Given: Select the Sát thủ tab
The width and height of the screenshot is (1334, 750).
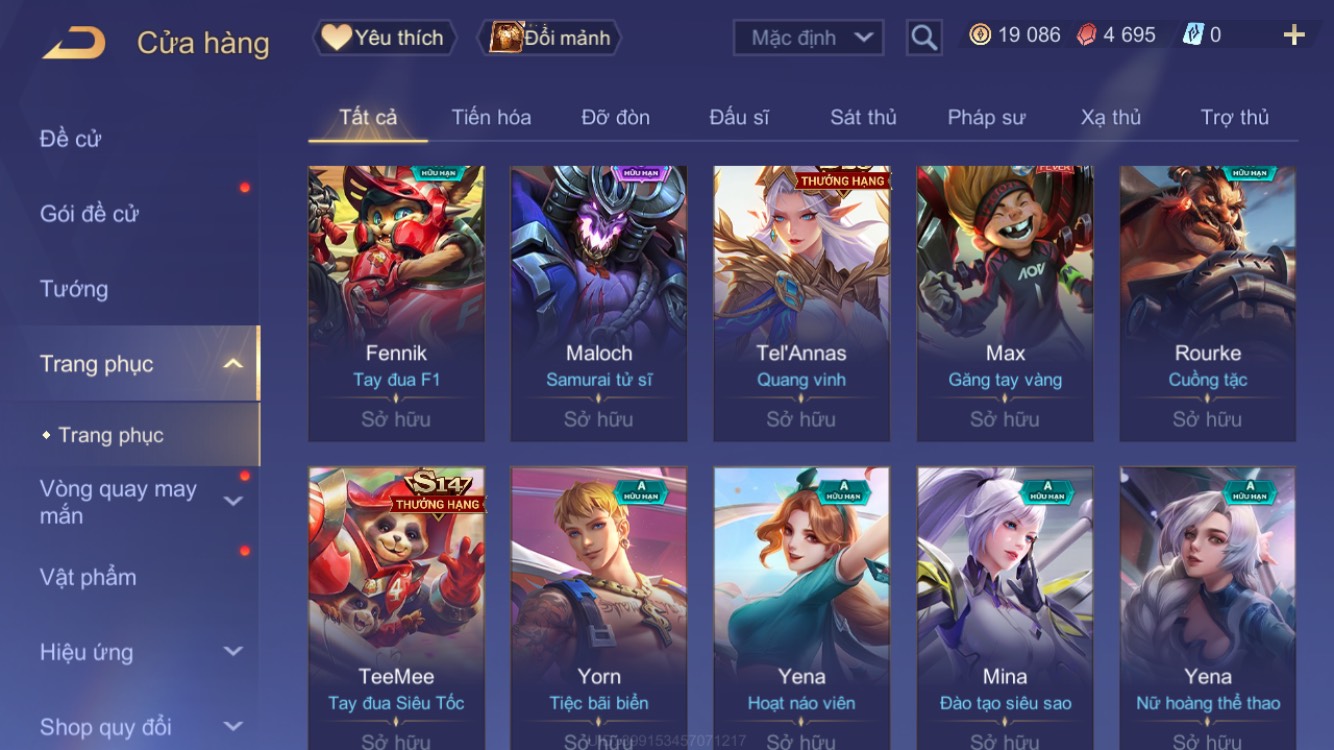Looking at the screenshot, I should 863,117.
